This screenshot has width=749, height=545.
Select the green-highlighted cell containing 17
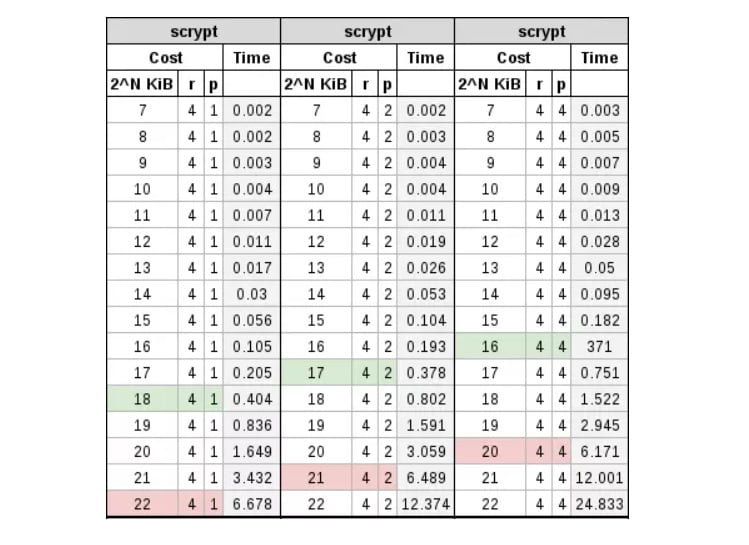316,372
